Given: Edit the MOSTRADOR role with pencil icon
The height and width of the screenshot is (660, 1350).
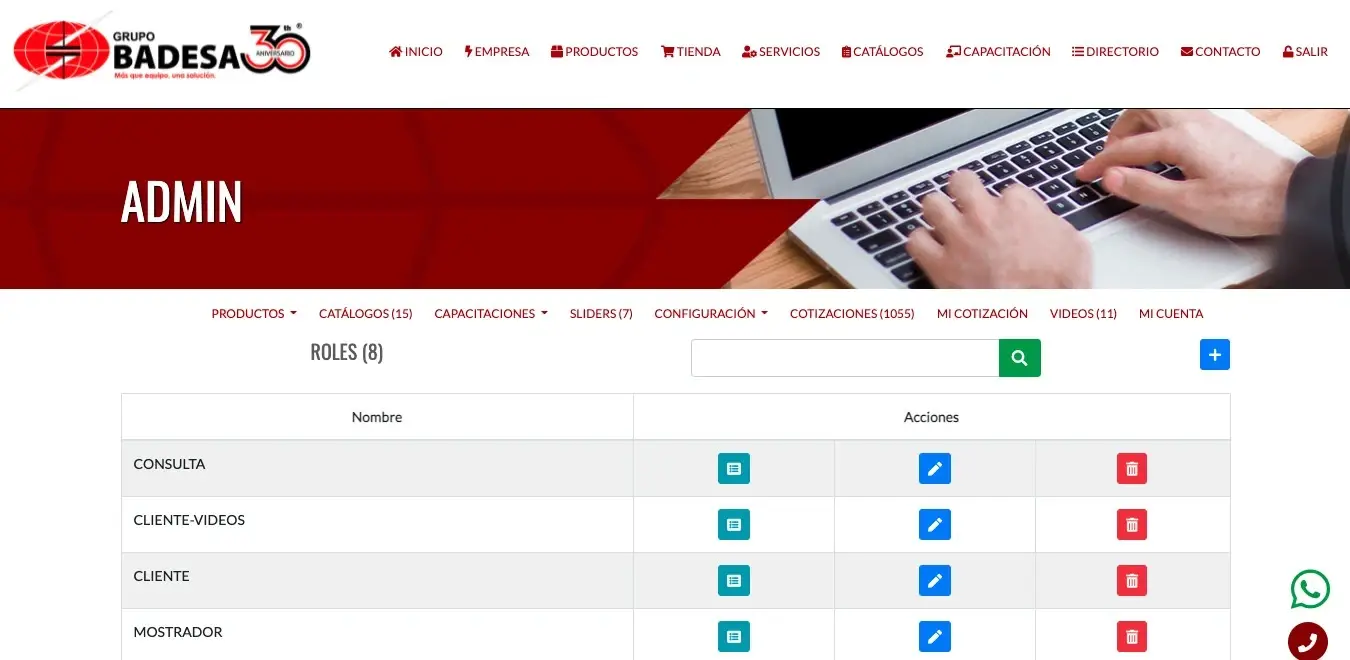Looking at the screenshot, I should coord(934,637).
